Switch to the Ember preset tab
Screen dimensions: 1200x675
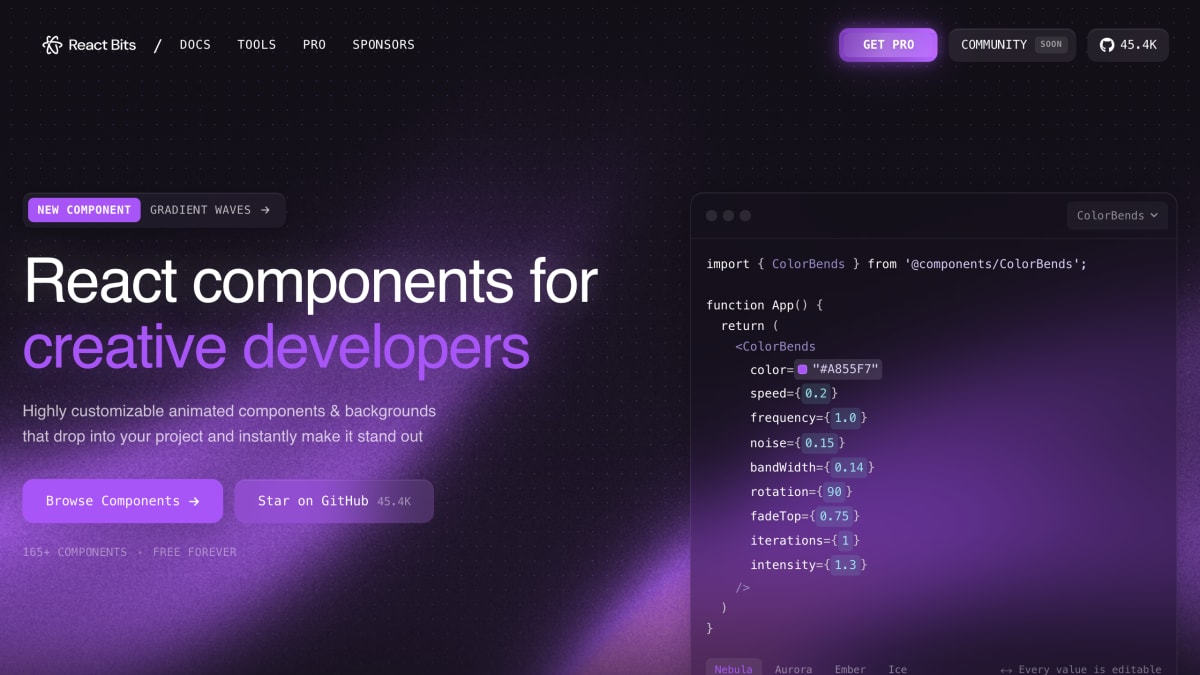point(850,668)
